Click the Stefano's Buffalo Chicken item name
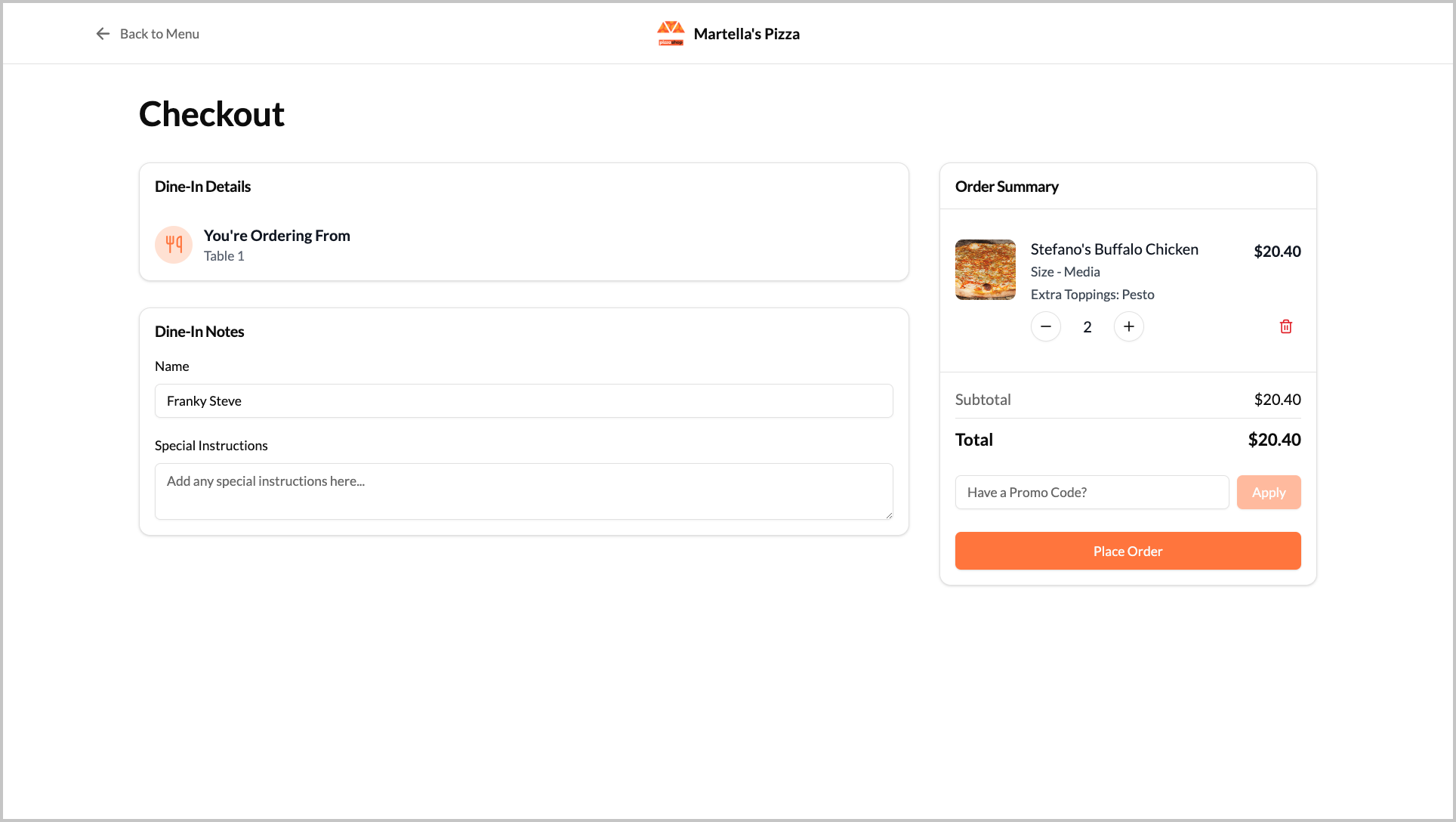Viewport: 1456px width, 822px height. [1114, 249]
